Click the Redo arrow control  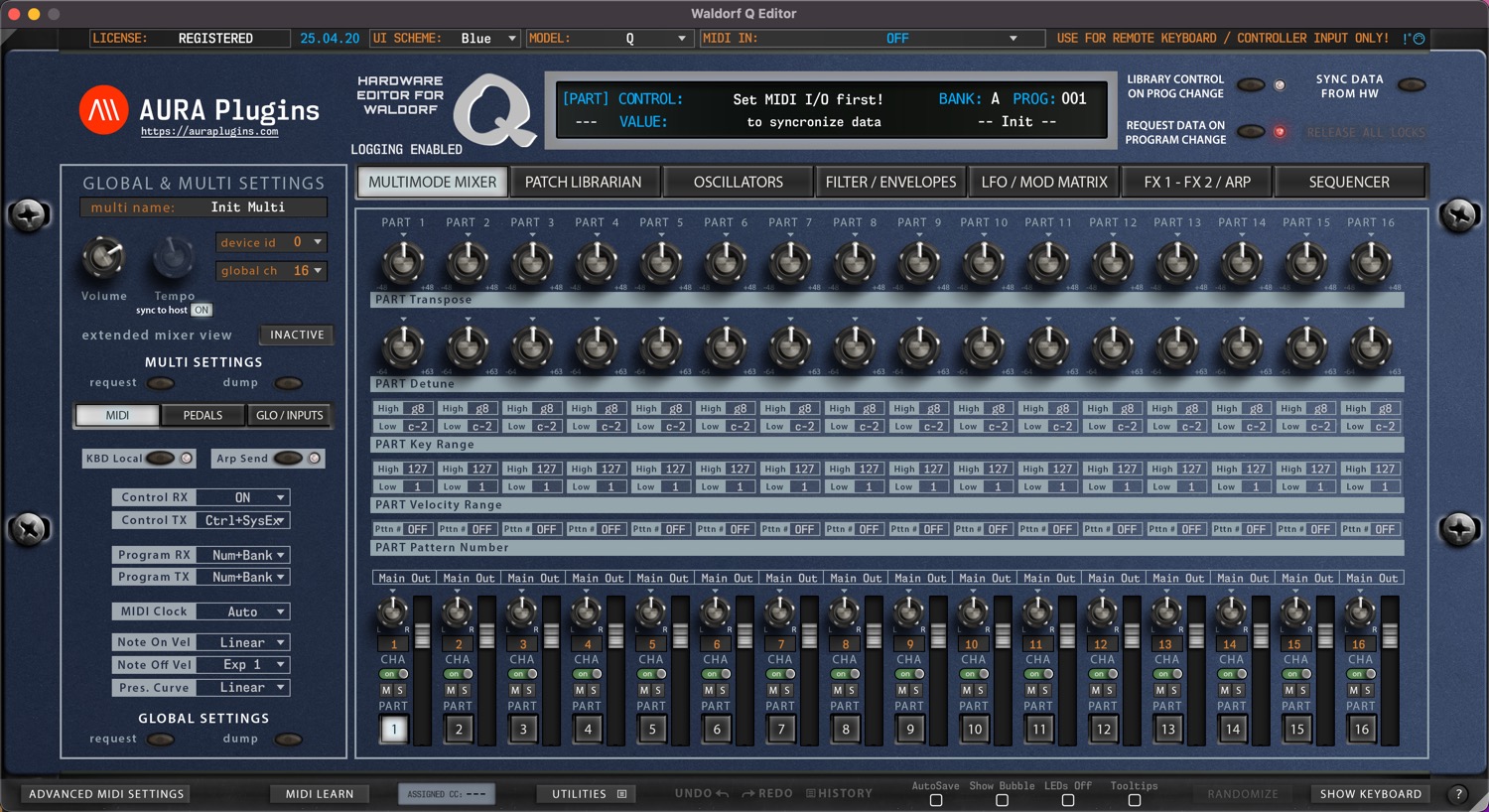[767, 794]
